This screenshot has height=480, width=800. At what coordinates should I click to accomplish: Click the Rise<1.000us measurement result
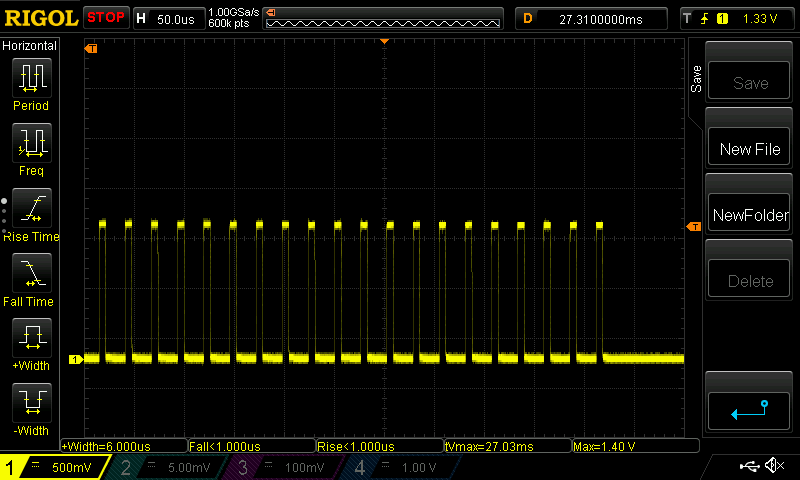click(380, 446)
